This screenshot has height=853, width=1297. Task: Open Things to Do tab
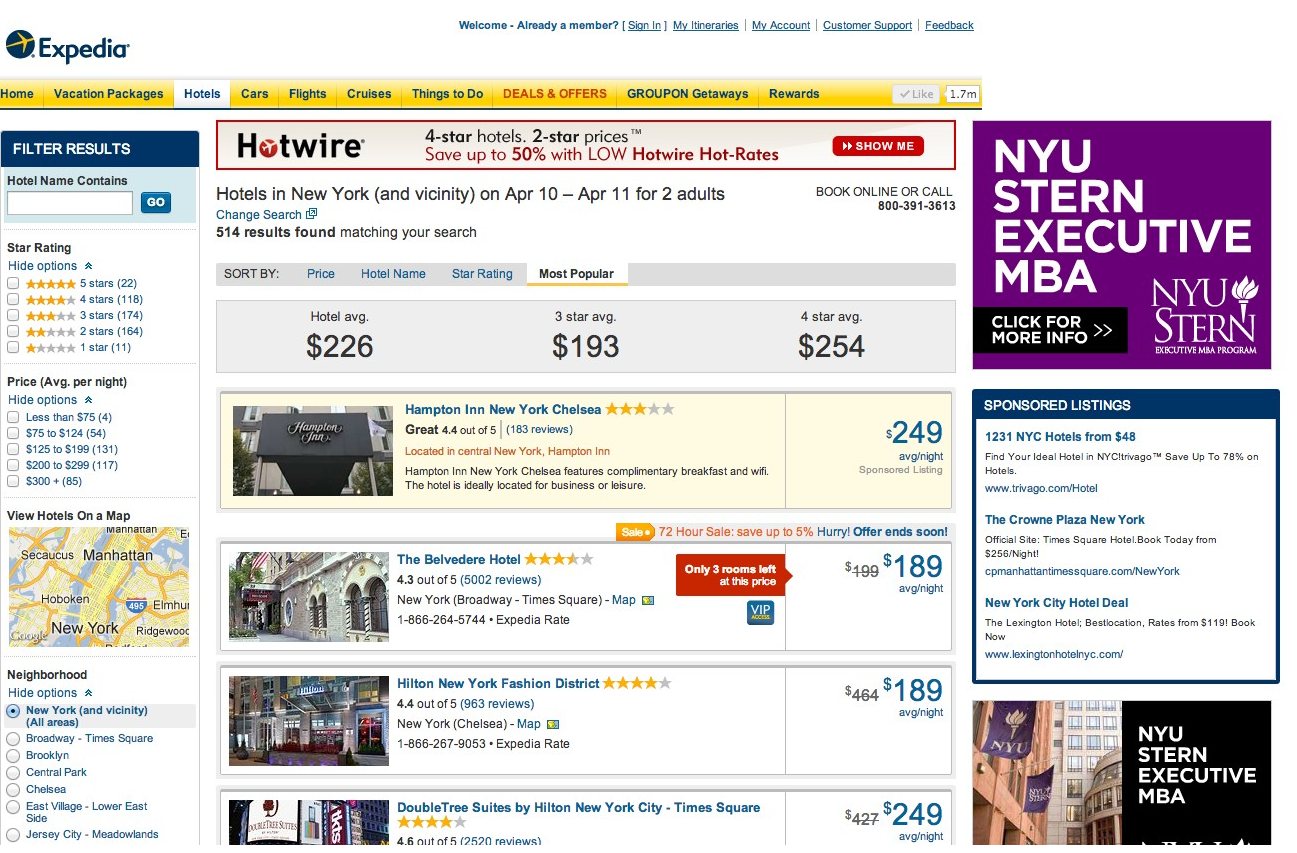pos(447,94)
